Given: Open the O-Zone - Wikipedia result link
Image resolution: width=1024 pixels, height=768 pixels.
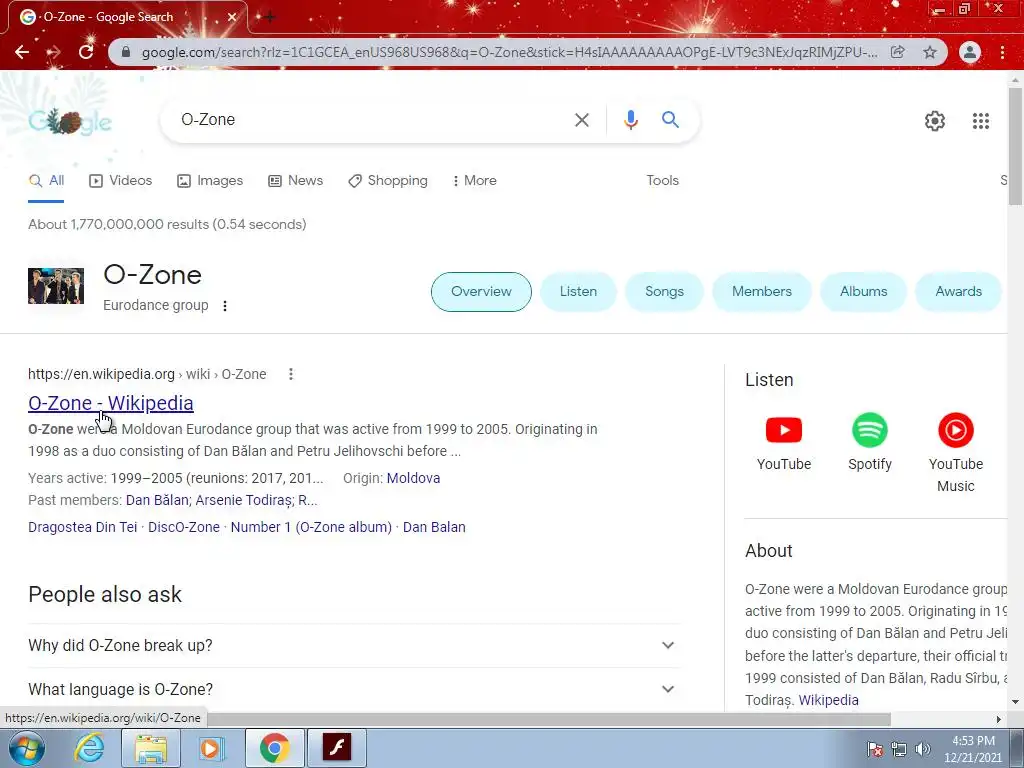Looking at the screenshot, I should pyautogui.click(x=110, y=403).
